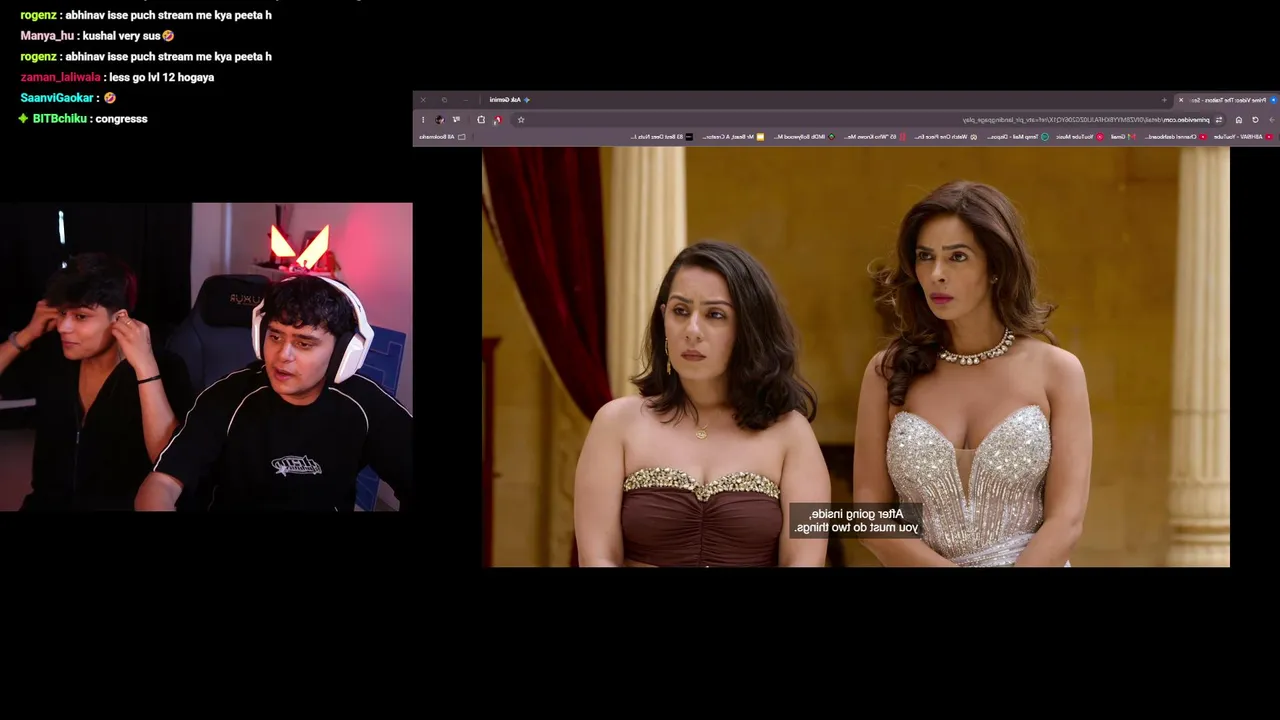Click chat username Manya_hu
This screenshot has height=720, width=1280.
47,36
